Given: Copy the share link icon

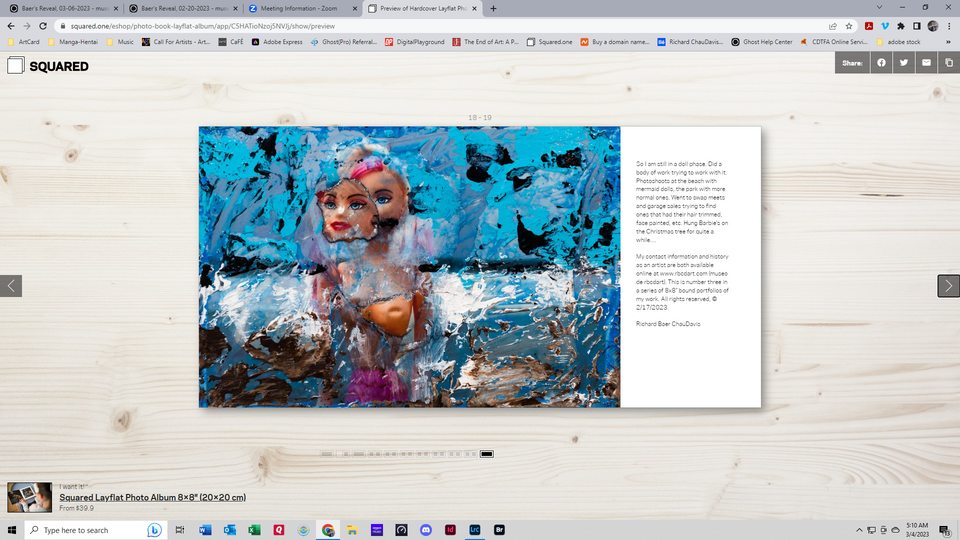Looking at the screenshot, I should coord(949,62).
